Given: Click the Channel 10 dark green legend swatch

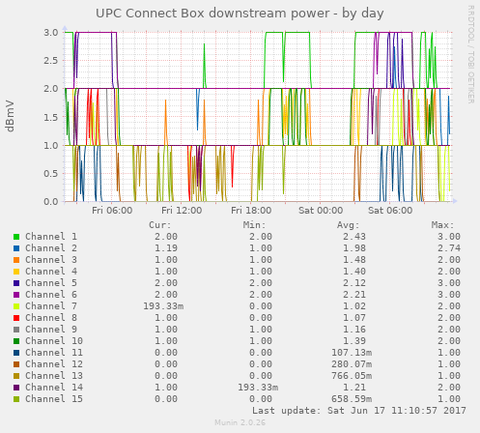Looking at the screenshot, I should pos(16,341).
